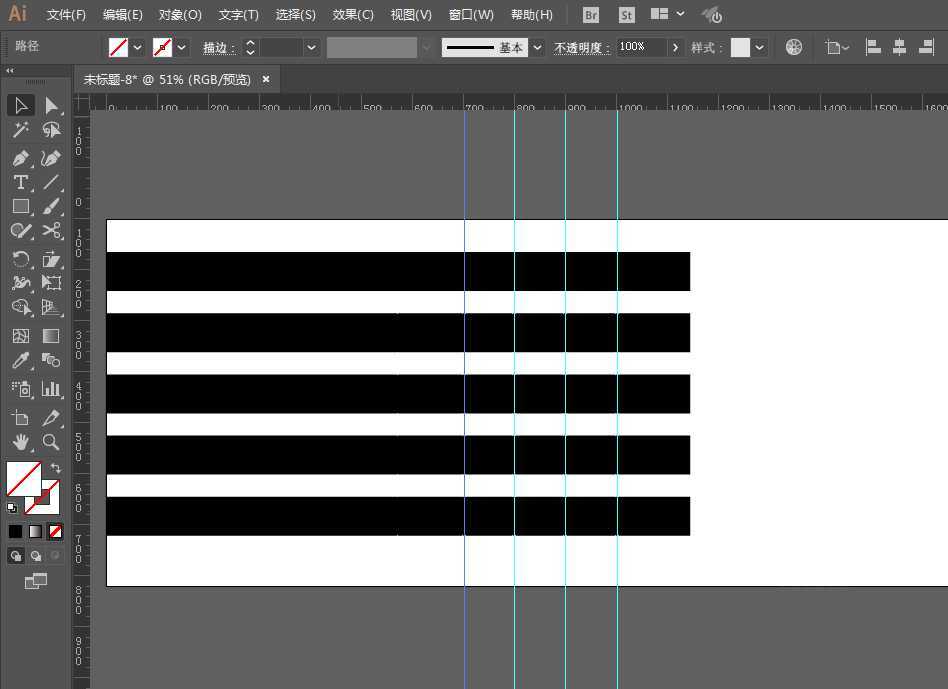Select the Selection tool arrow

(21, 105)
